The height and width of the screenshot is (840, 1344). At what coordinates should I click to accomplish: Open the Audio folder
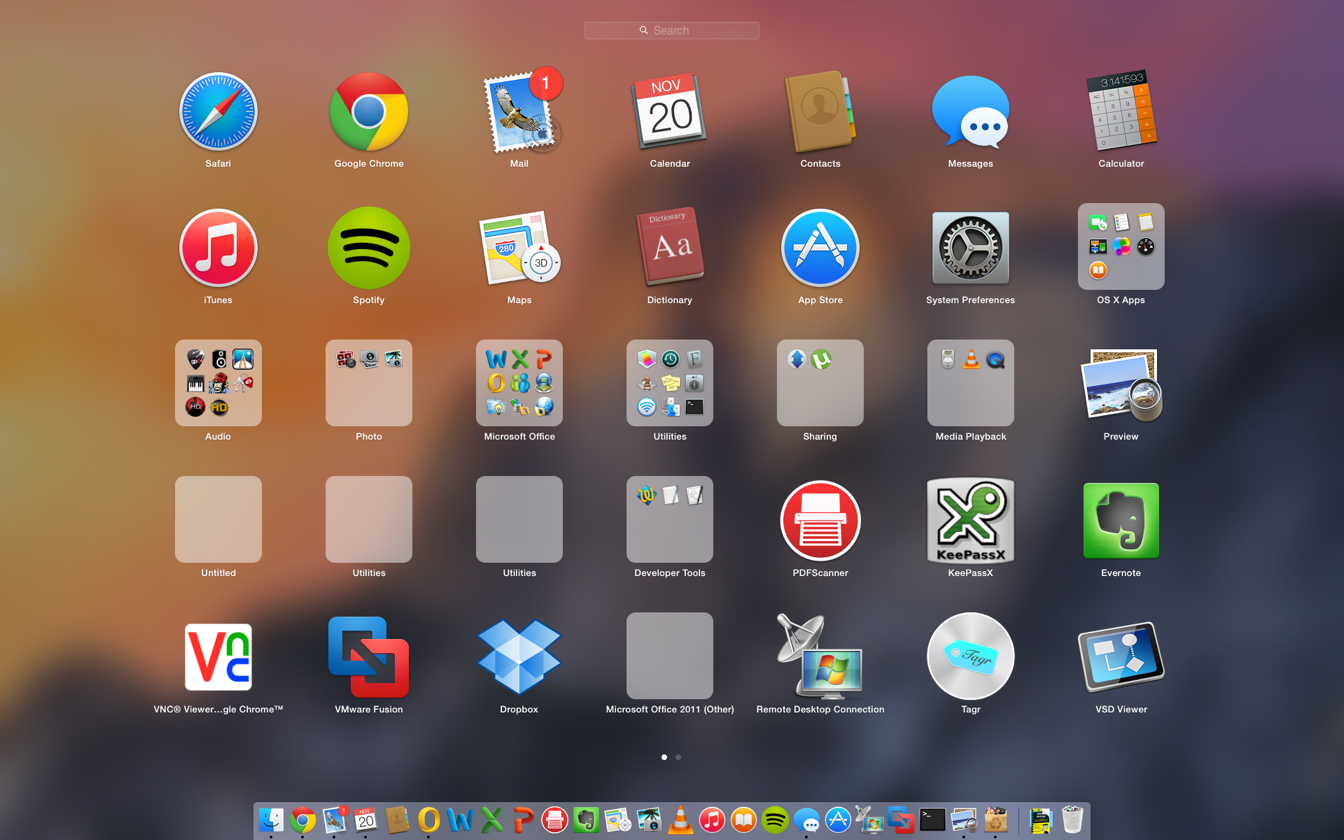(x=218, y=383)
